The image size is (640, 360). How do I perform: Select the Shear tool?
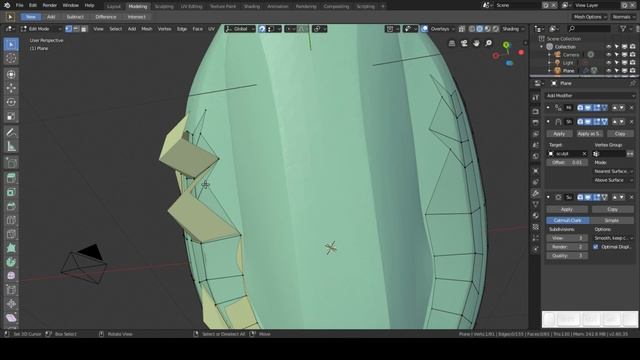click(x=11, y=318)
